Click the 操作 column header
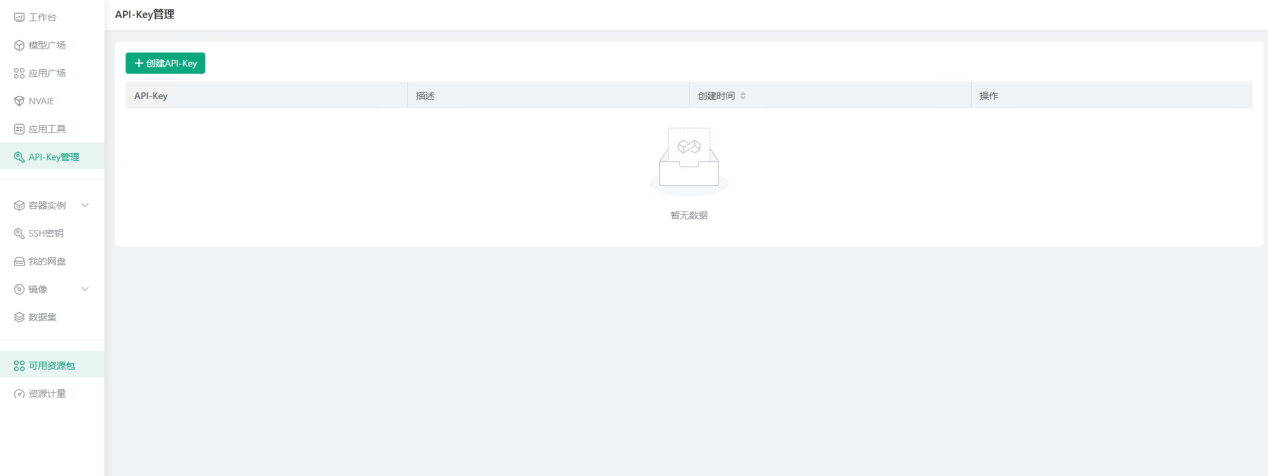Image resolution: width=1268 pixels, height=476 pixels. (x=988, y=96)
